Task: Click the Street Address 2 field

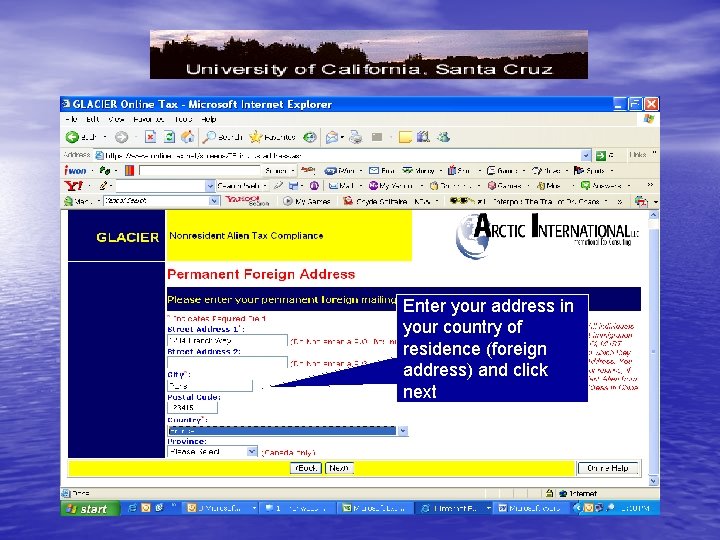Action: [227, 362]
